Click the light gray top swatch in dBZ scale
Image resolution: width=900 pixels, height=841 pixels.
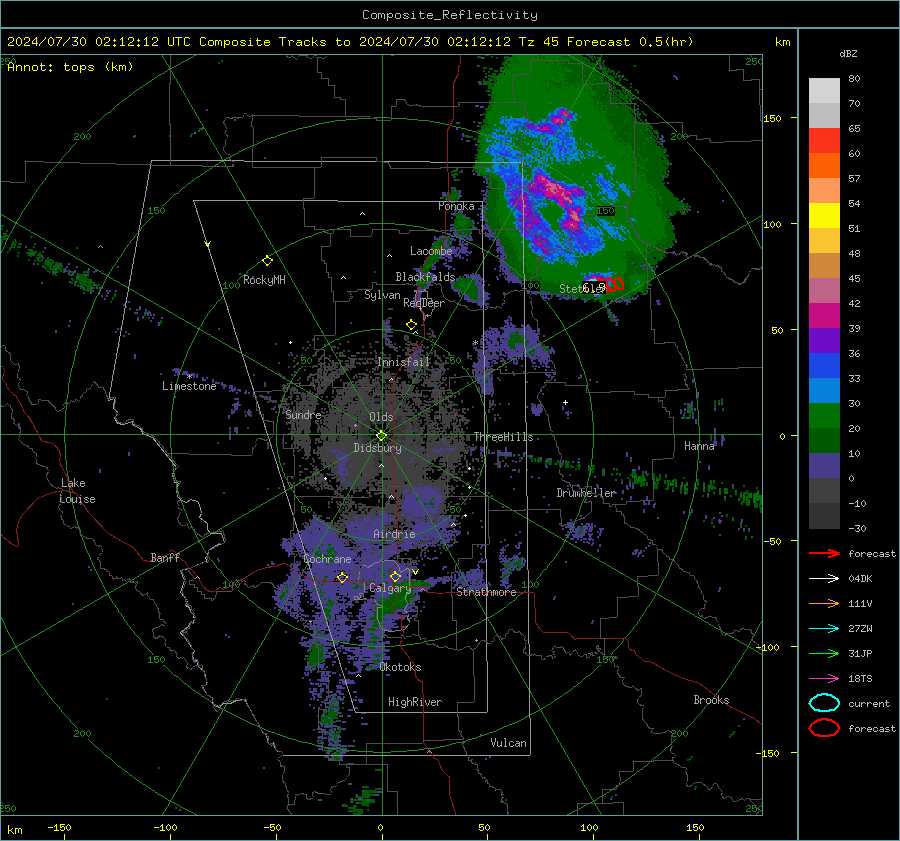click(x=824, y=91)
